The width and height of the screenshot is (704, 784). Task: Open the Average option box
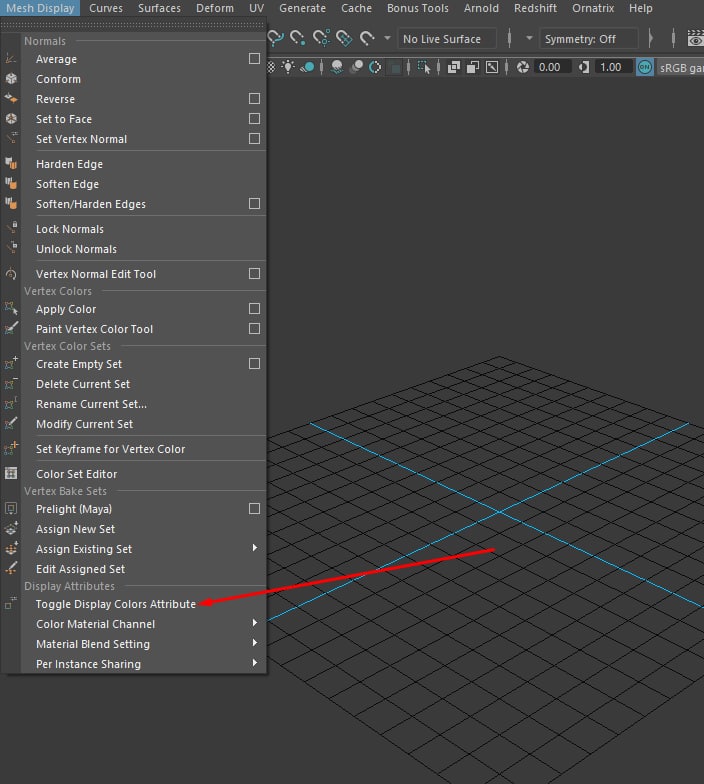click(x=254, y=58)
